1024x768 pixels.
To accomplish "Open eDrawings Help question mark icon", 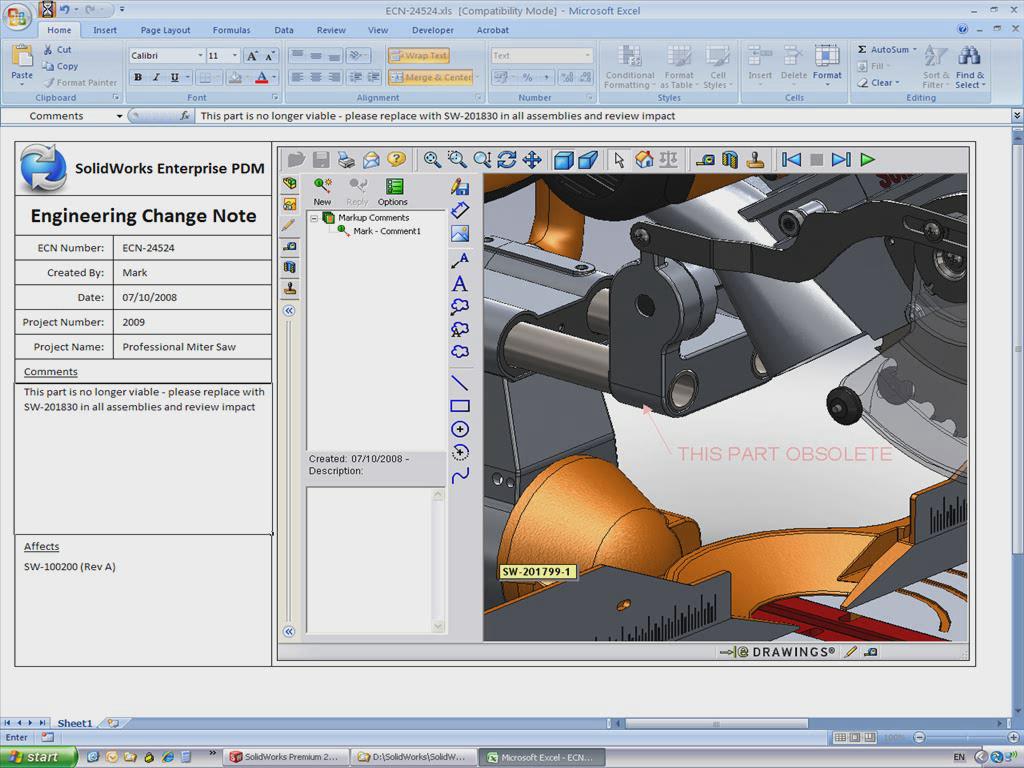I will [x=396, y=159].
